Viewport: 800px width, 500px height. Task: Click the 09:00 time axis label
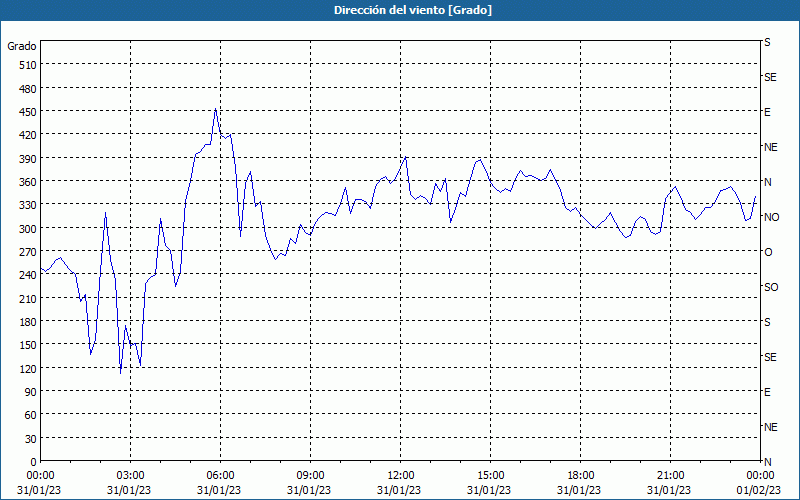click(x=310, y=476)
